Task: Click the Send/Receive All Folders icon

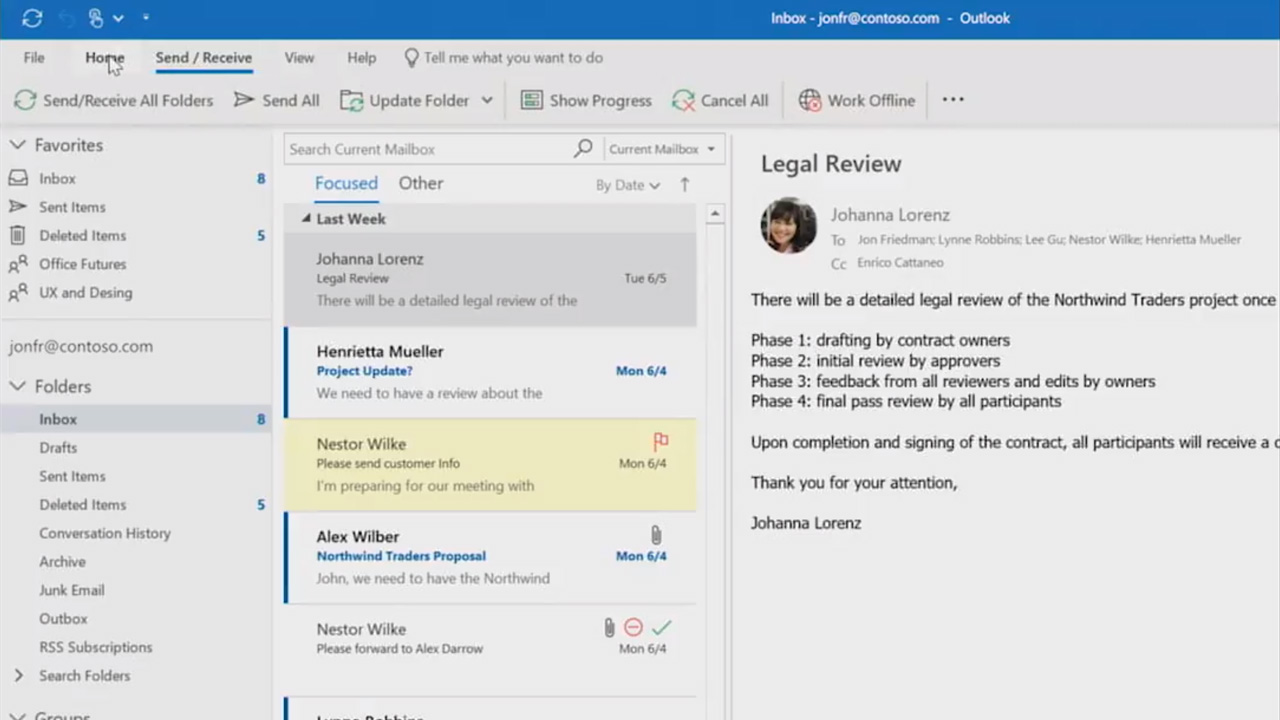Action: [x=25, y=100]
